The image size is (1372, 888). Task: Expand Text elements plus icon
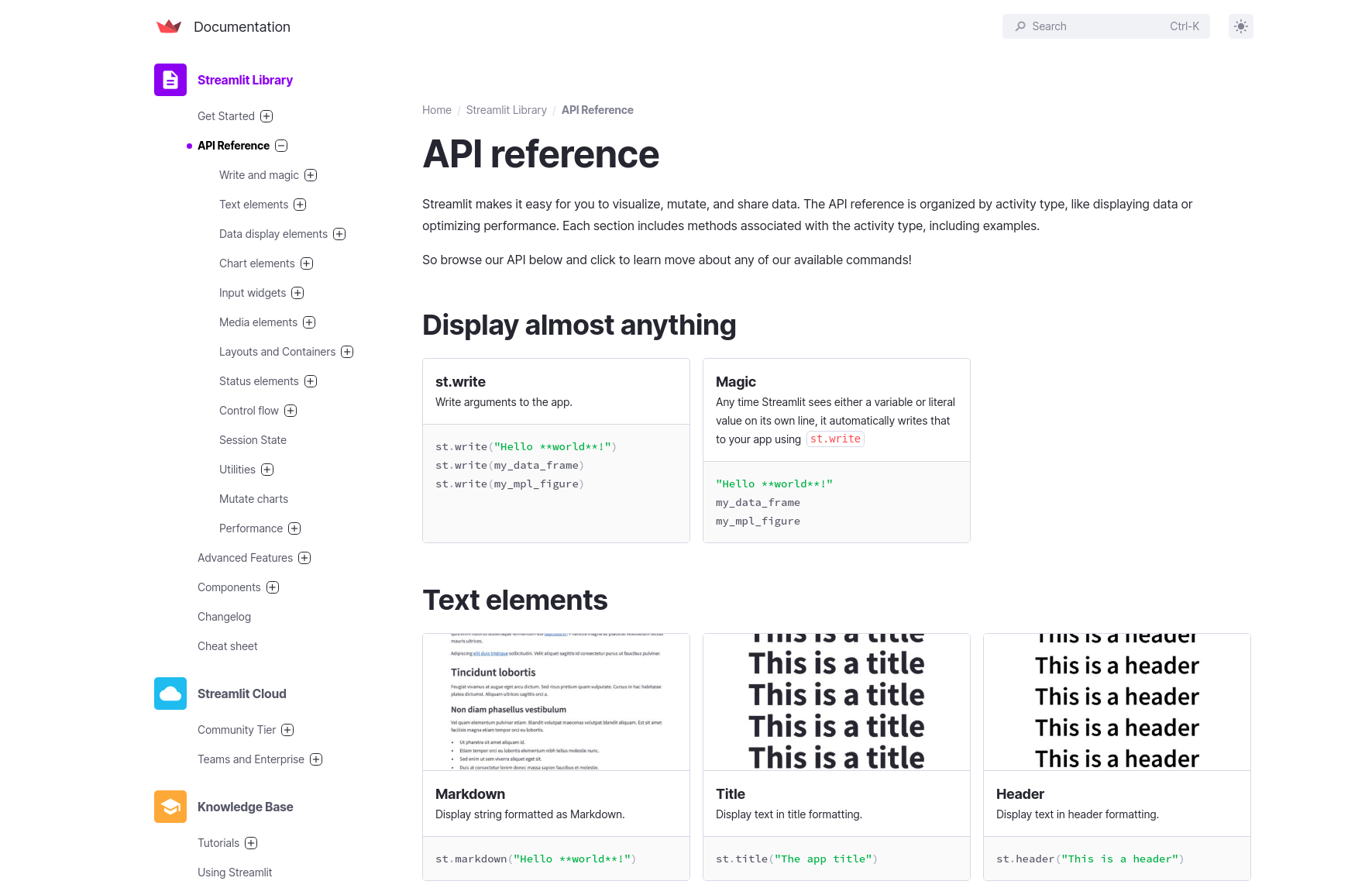pyautogui.click(x=300, y=205)
